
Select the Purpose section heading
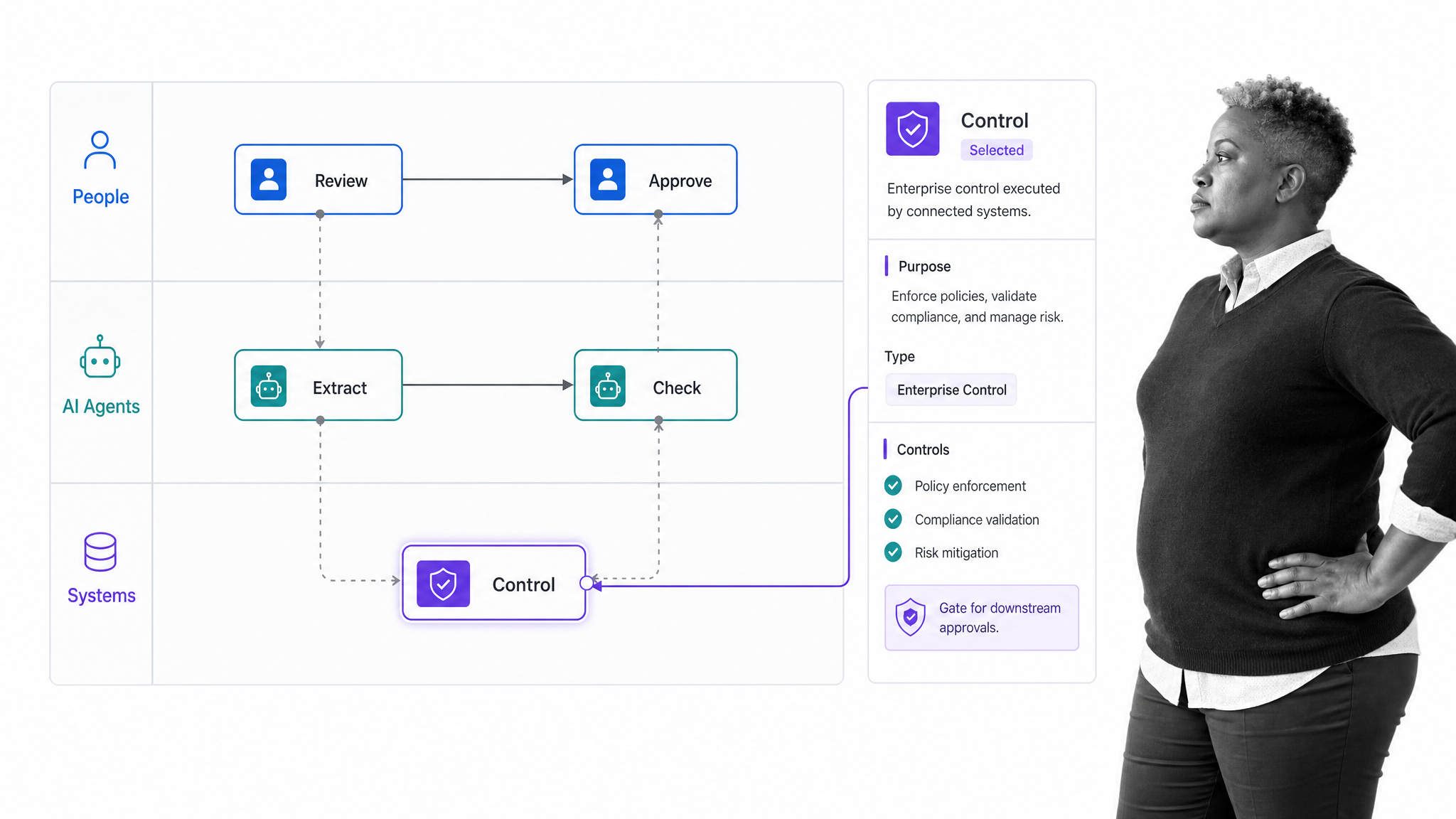(924, 266)
